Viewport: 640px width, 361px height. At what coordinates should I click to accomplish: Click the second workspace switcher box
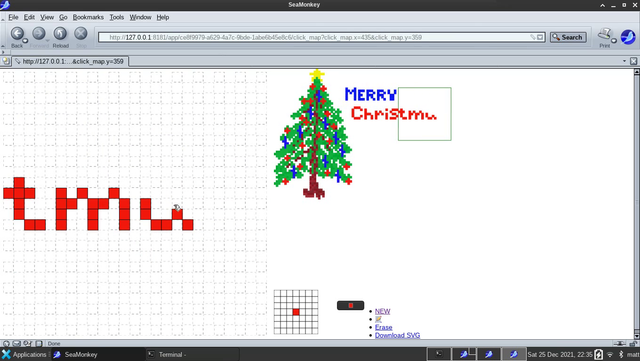(464, 354)
